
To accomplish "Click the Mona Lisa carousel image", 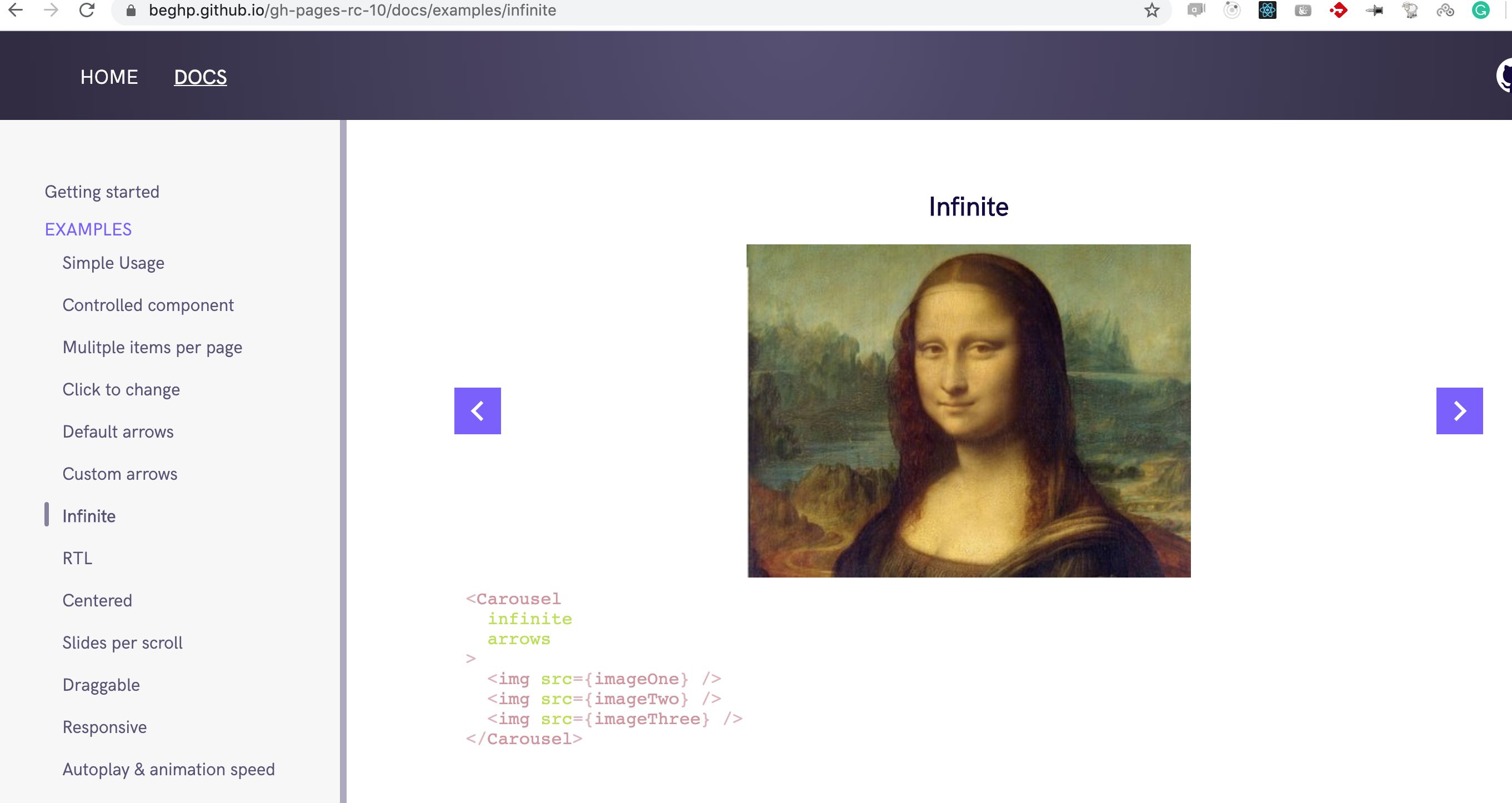I will tap(969, 410).
